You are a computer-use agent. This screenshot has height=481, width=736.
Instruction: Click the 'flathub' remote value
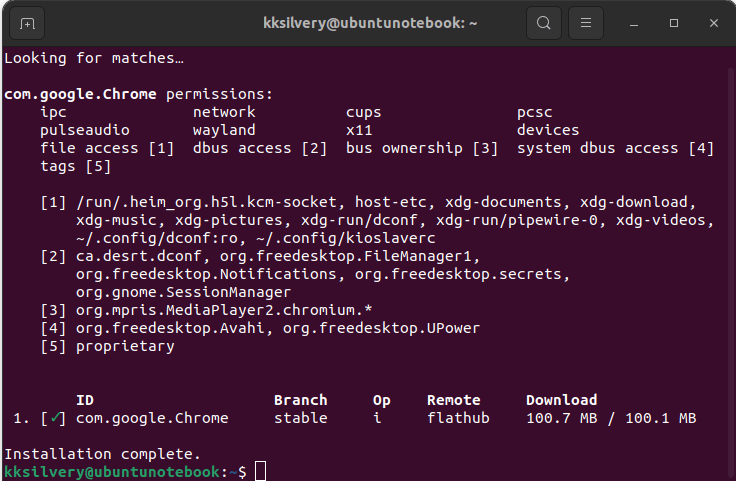[x=458, y=418]
